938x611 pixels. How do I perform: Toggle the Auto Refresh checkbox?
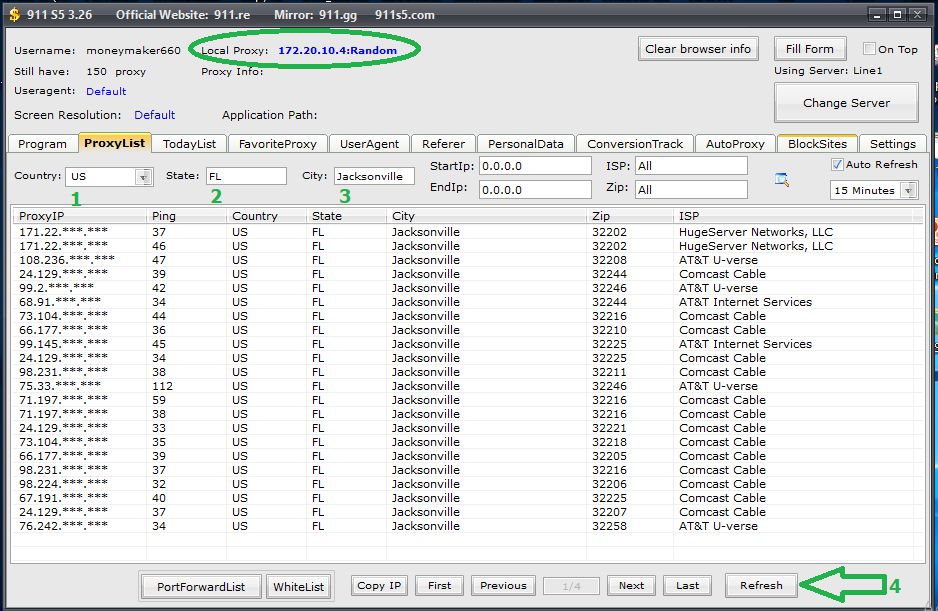click(837, 164)
